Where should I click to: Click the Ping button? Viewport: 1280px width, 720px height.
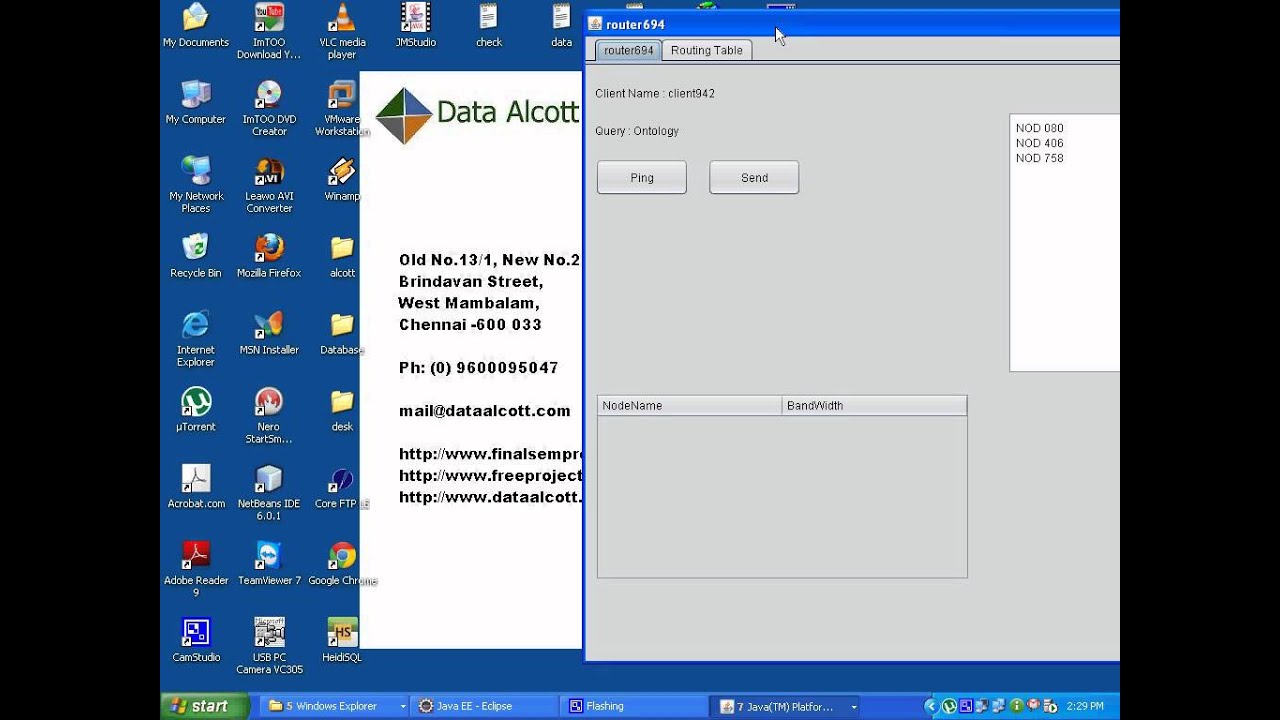[642, 177]
